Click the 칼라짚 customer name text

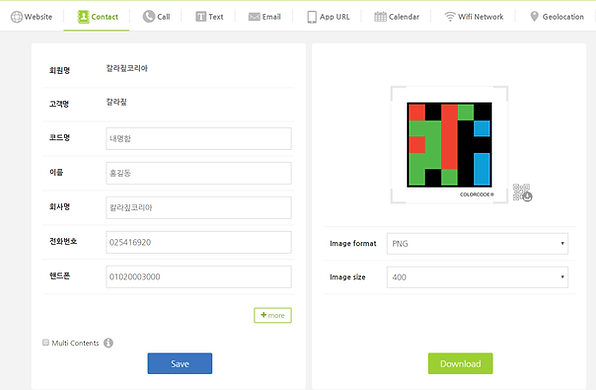tap(116, 102)
